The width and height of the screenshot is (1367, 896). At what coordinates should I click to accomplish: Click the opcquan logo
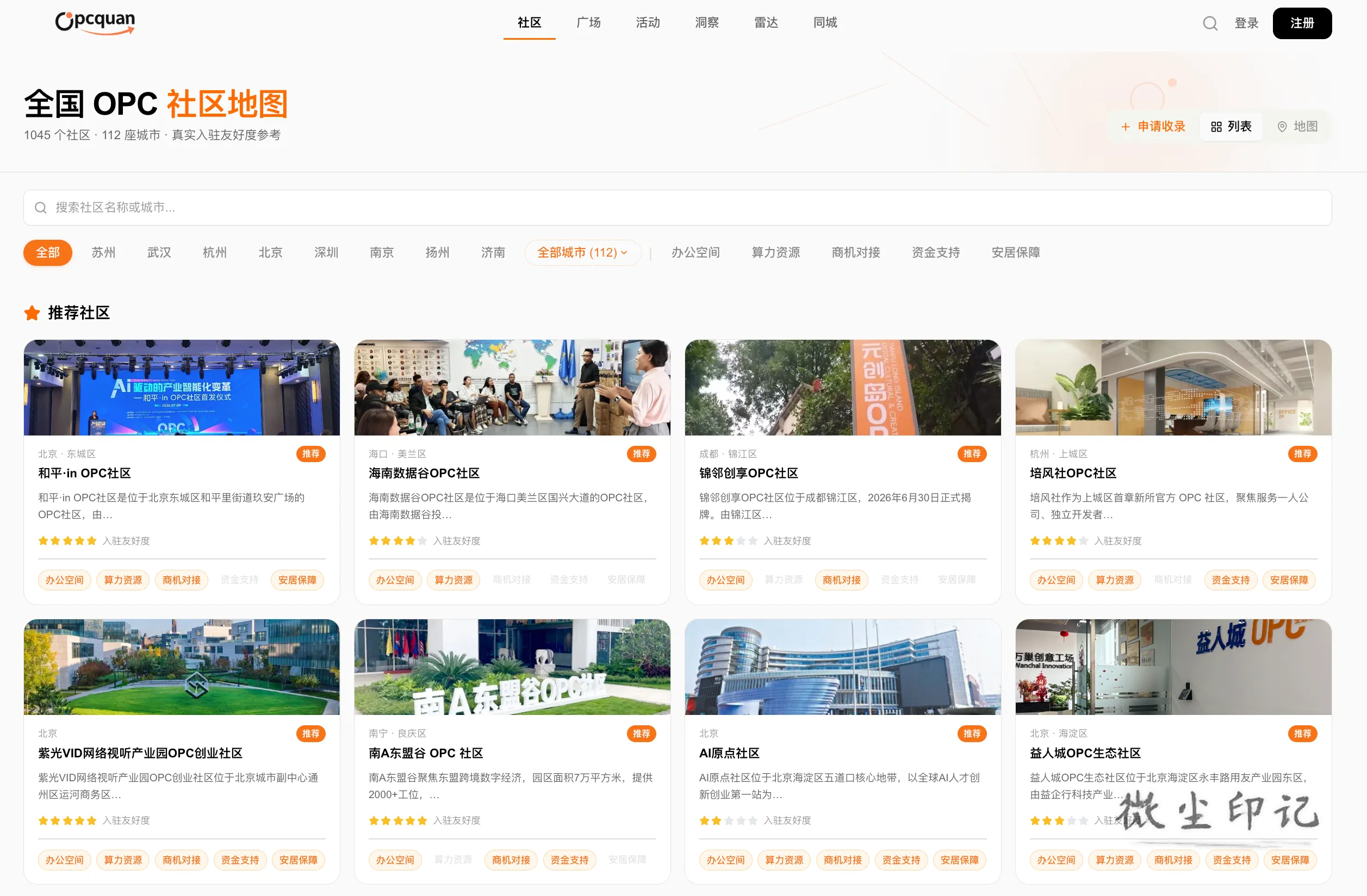[x=95, y=22]
